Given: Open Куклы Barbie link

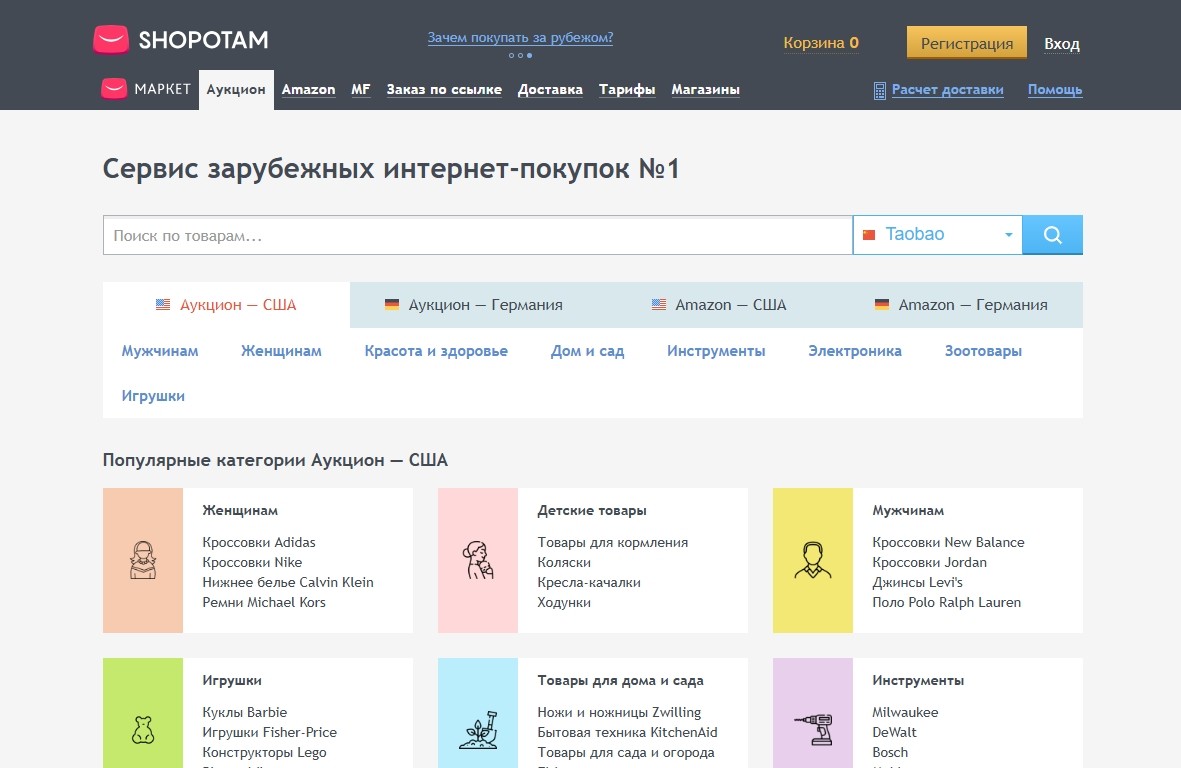Looking at the screenshot, I should coord(244,712).
